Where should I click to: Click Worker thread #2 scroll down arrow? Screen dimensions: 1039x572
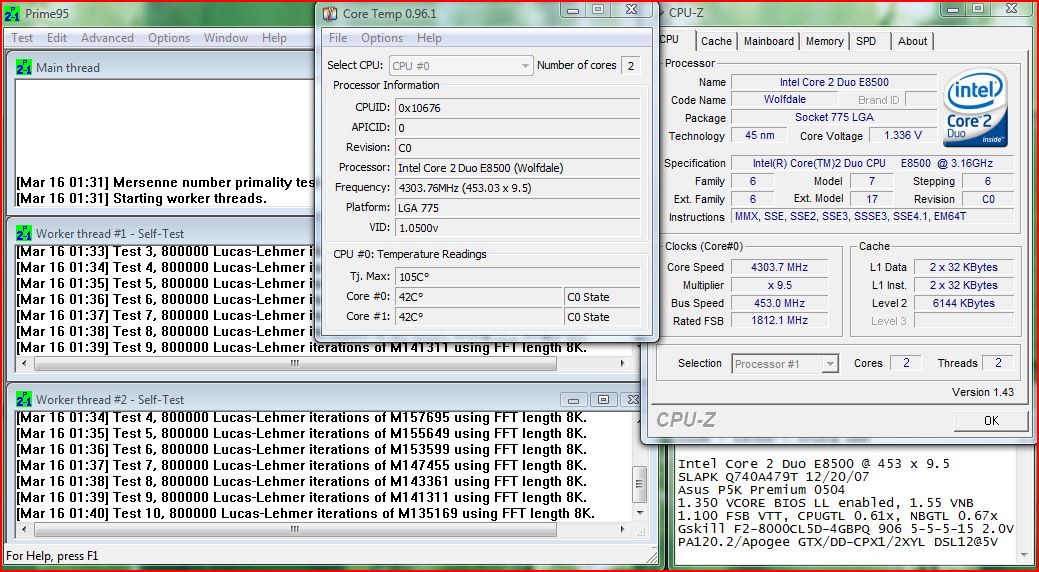[x=639, y=513]
